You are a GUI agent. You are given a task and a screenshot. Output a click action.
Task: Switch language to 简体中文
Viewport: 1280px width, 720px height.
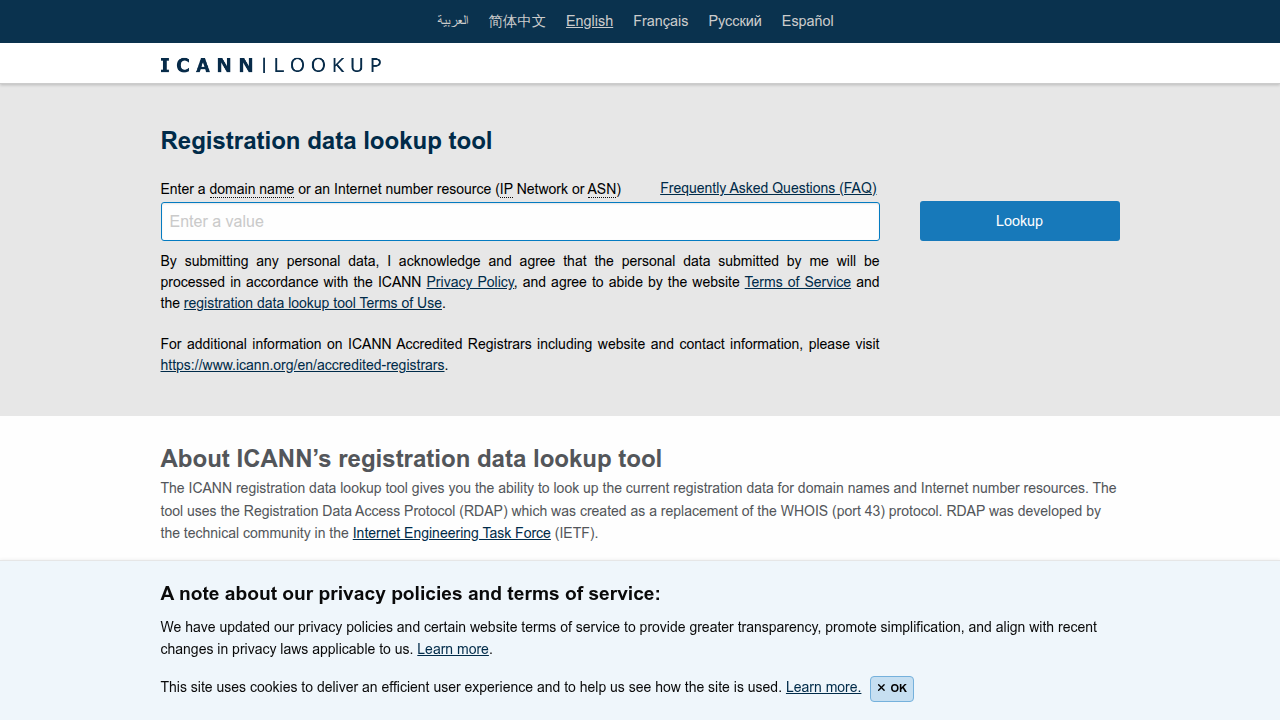point(517,21)
